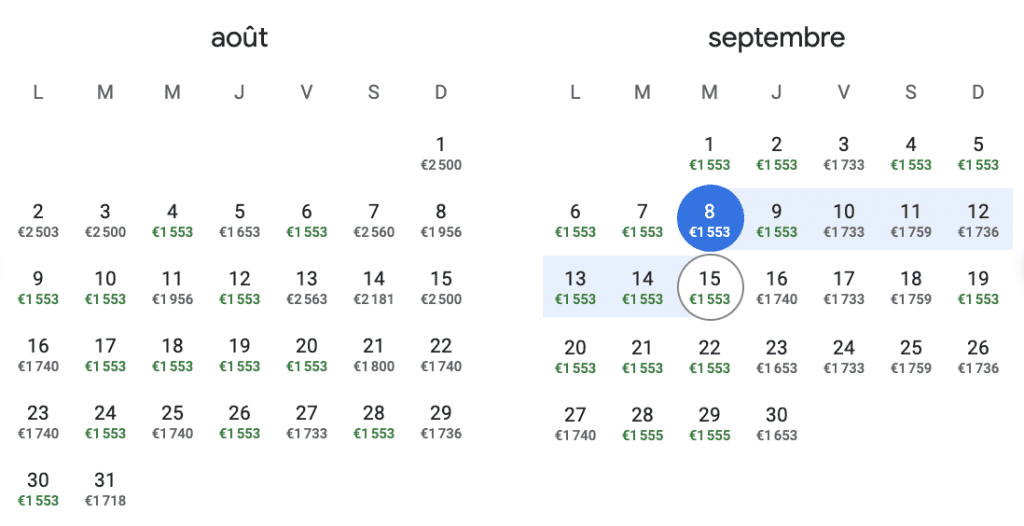Click August 31 priced €1 718
Viewport: 1024px width, 526px height.
105,490
